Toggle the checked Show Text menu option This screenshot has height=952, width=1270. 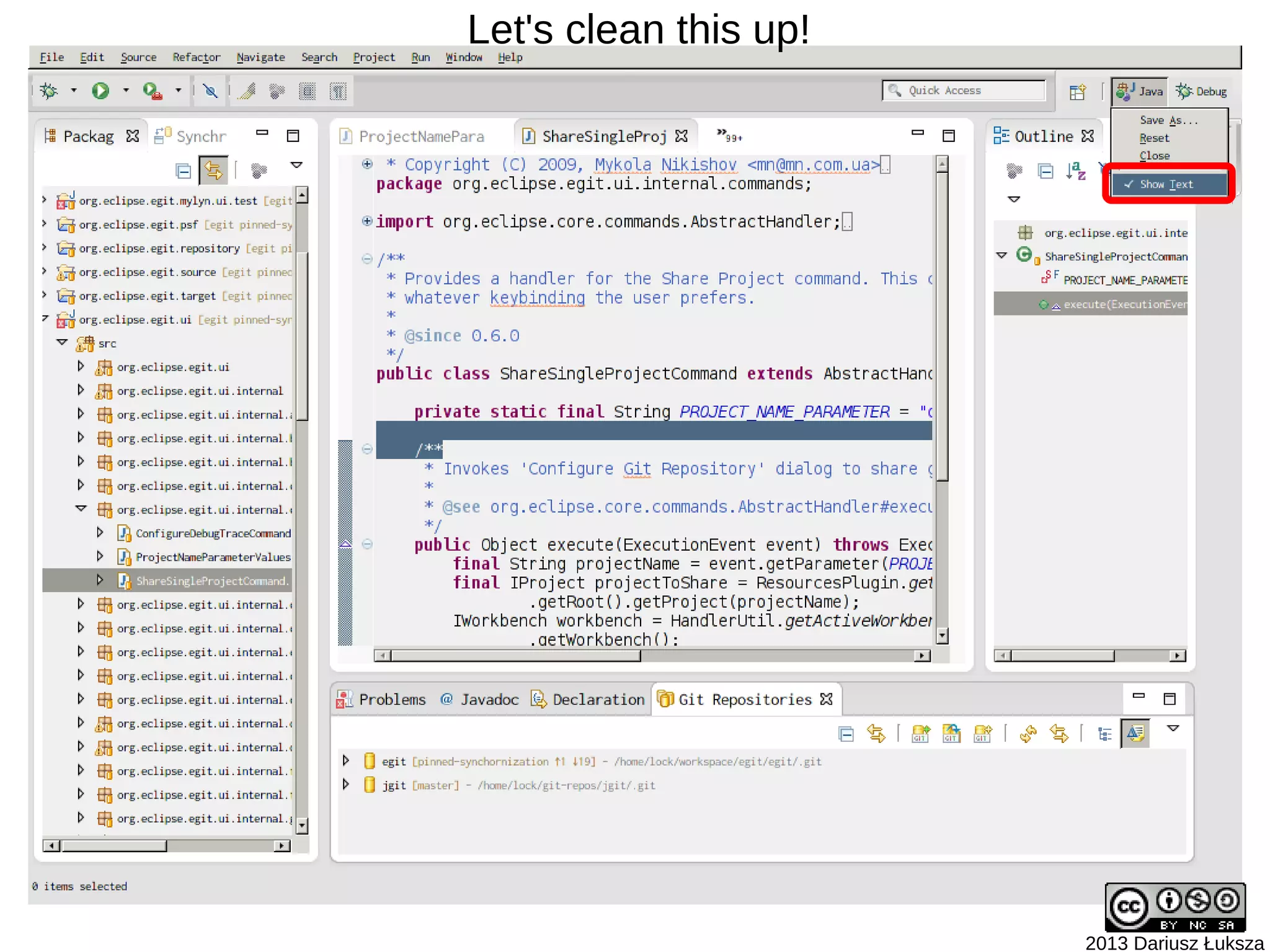tap(1166, 184)
